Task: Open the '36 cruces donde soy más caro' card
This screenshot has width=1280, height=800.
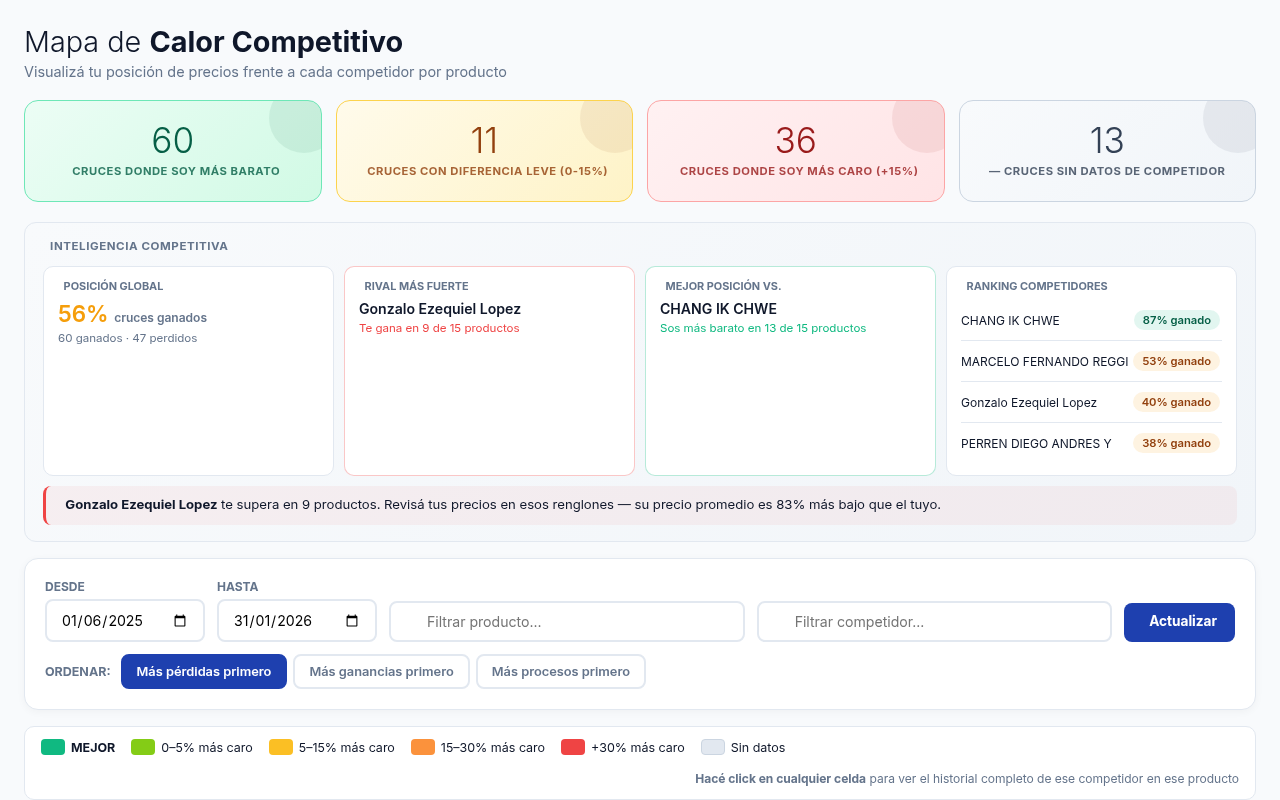Action: pos(796,151)
